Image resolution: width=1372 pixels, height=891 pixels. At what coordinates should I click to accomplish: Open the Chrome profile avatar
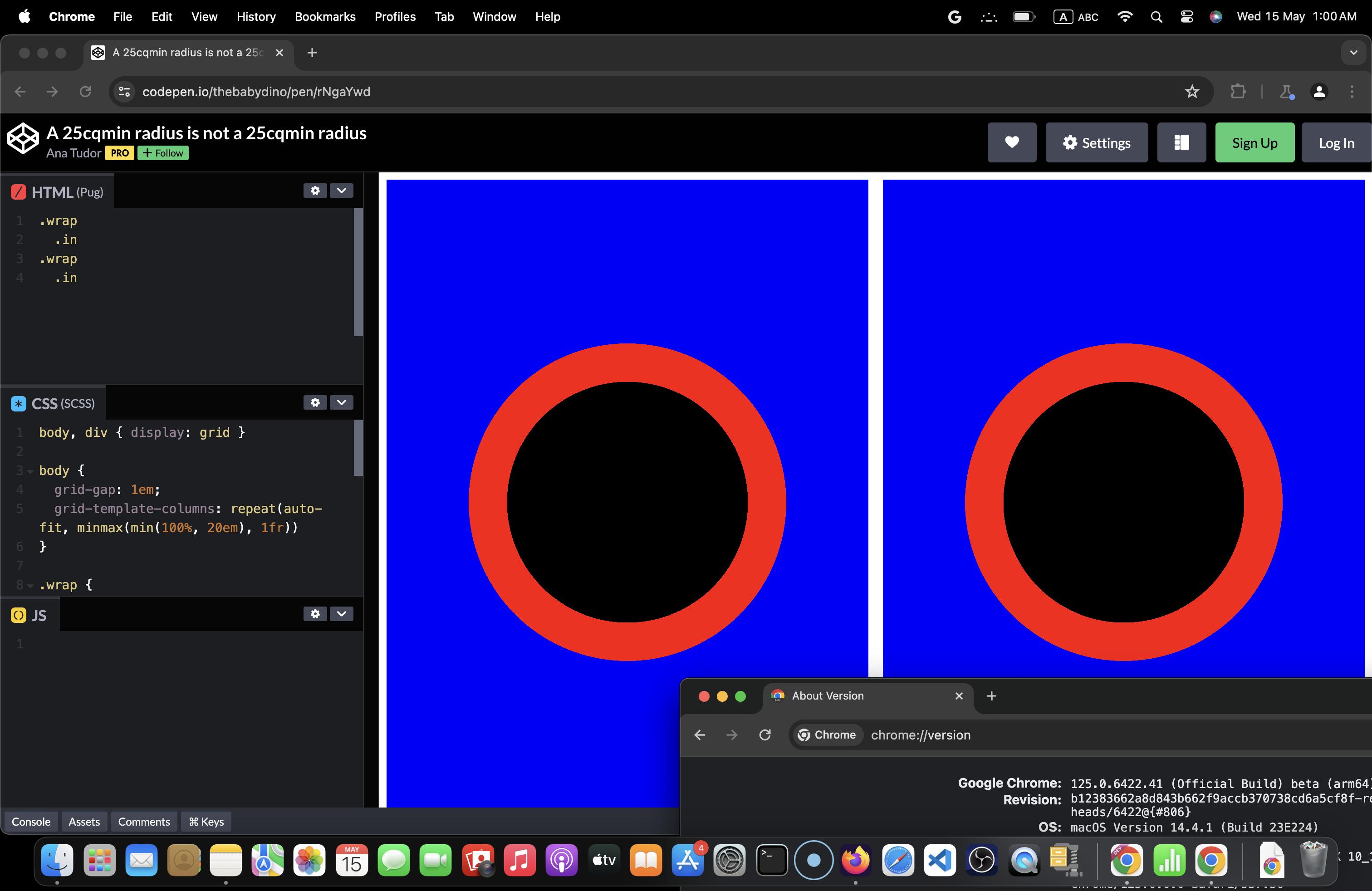click(1319, 92)
